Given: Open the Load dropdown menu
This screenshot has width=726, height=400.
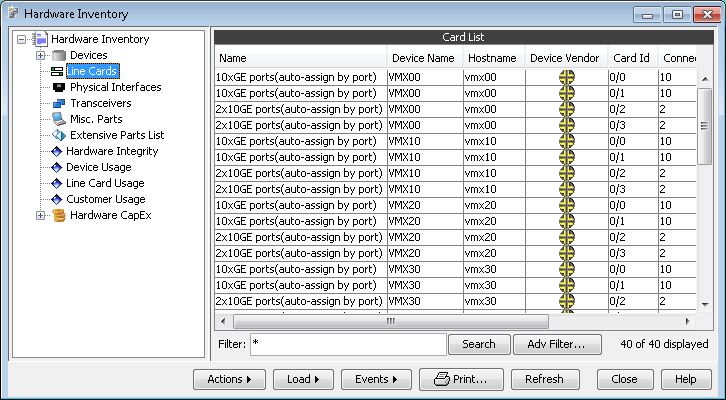Looking at the screenshot, I should tap(302, 379).
